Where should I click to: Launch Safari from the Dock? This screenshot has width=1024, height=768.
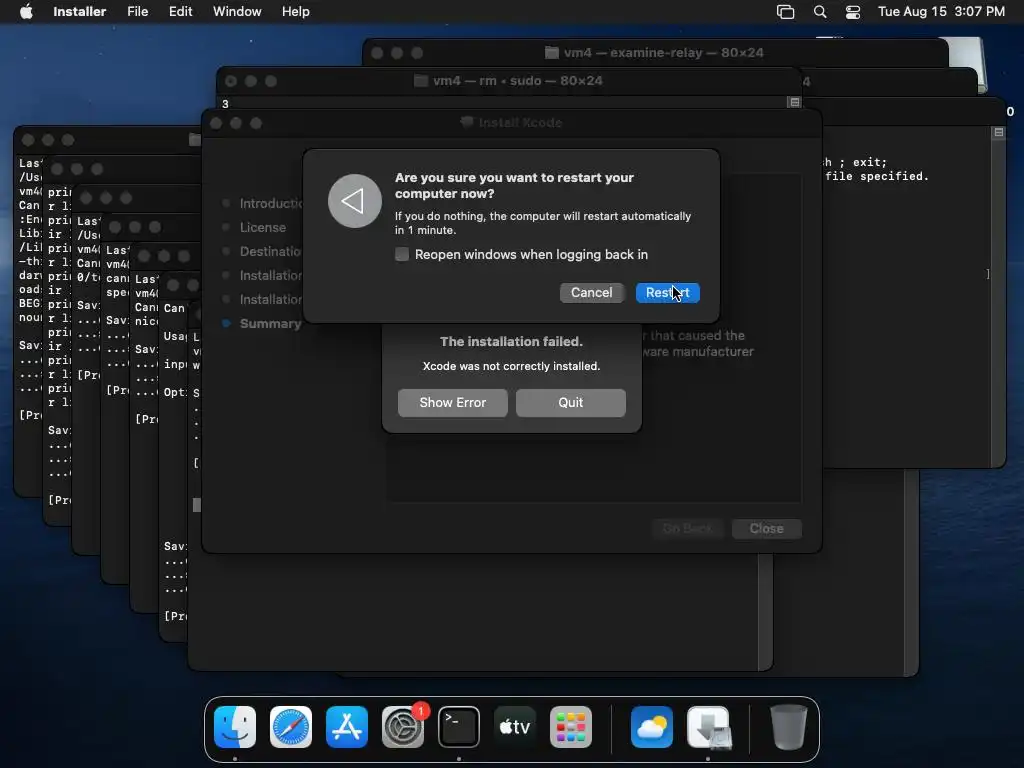(x=291, y=727)
